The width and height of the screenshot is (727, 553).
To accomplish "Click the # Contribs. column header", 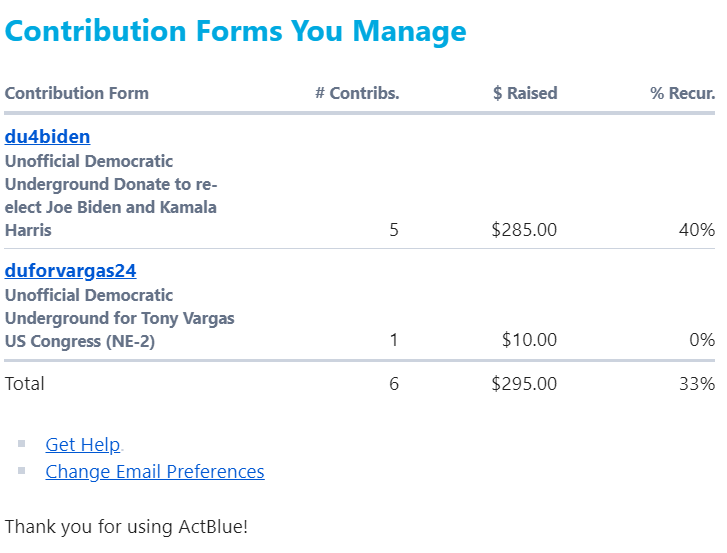I will pos(357,94).
